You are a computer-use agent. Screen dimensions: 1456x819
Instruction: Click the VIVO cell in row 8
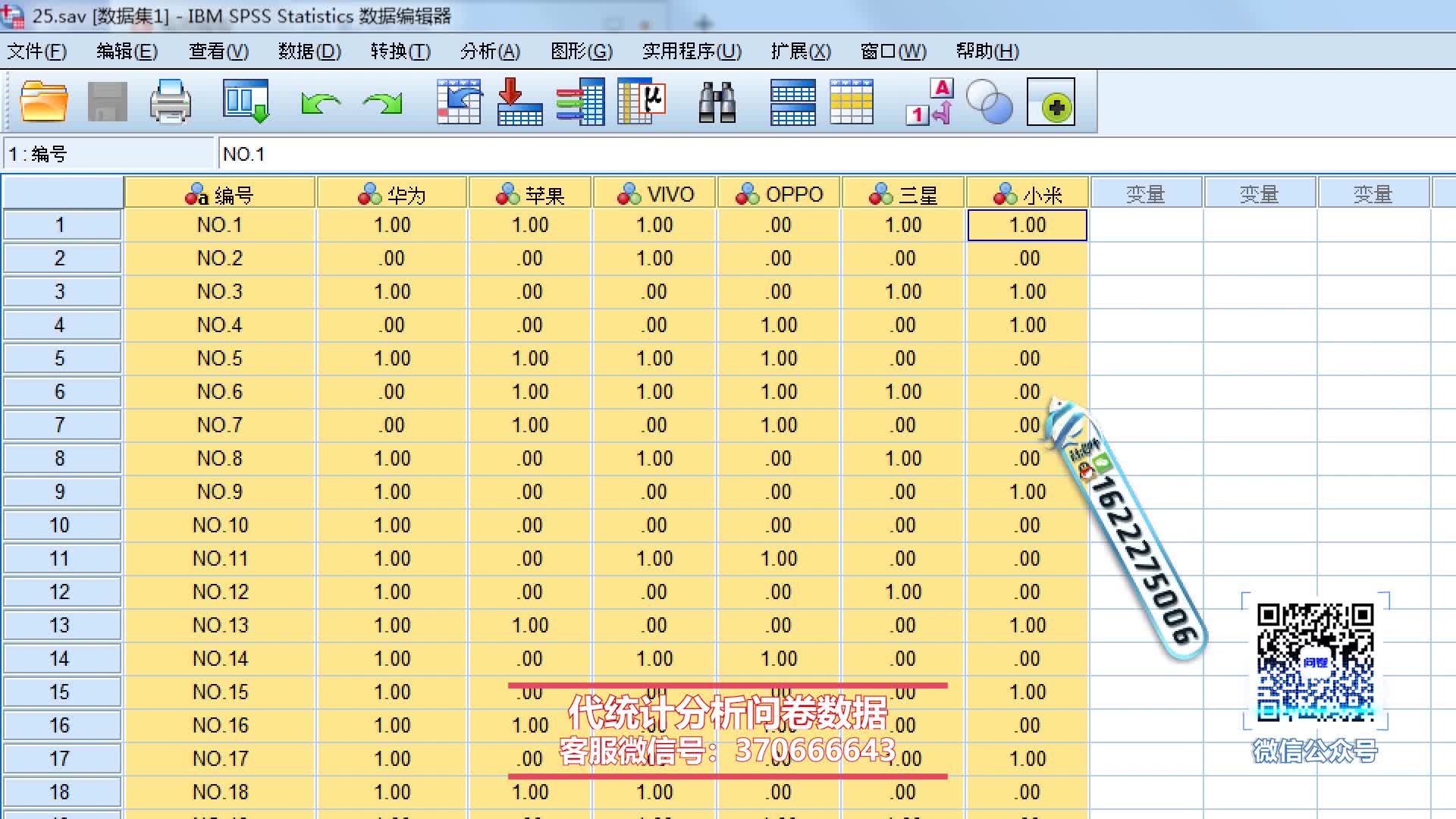click(654, 459)
